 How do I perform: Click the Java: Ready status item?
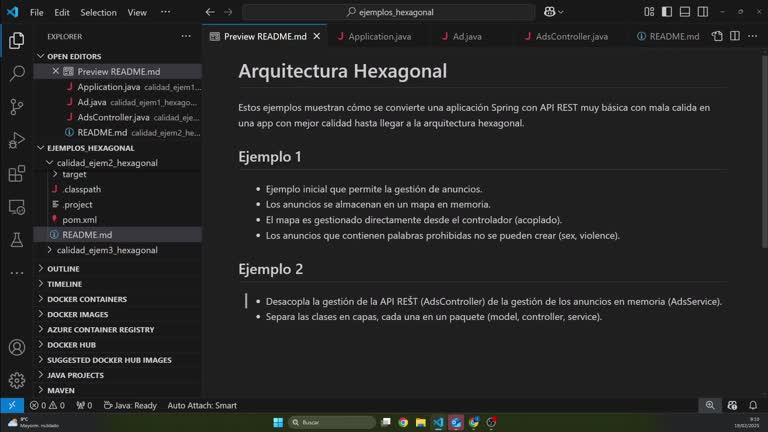tap(130, 405)
